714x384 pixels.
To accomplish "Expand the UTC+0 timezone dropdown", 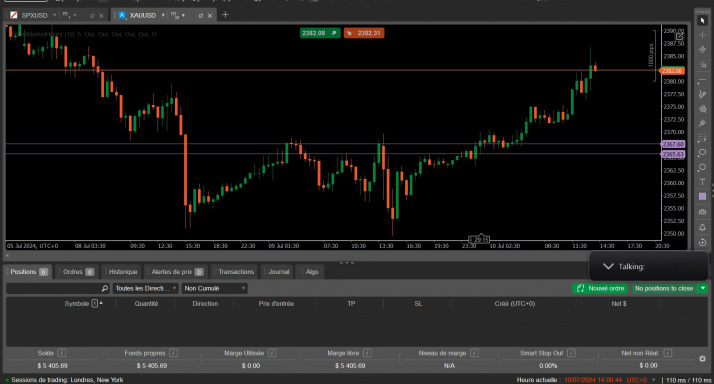I will (642, 380).
